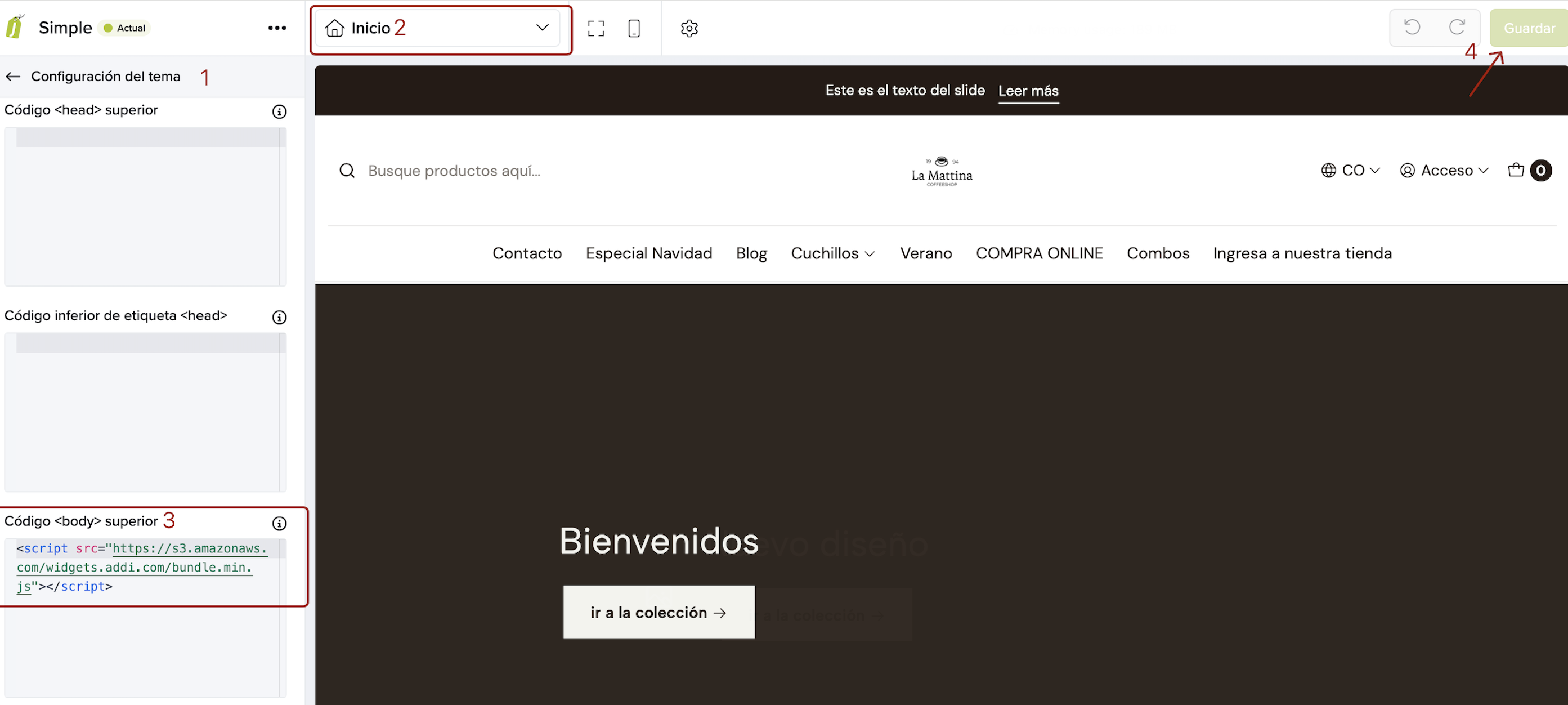
Task: Click the Acceso user account icon
Action: [1406, 171]
